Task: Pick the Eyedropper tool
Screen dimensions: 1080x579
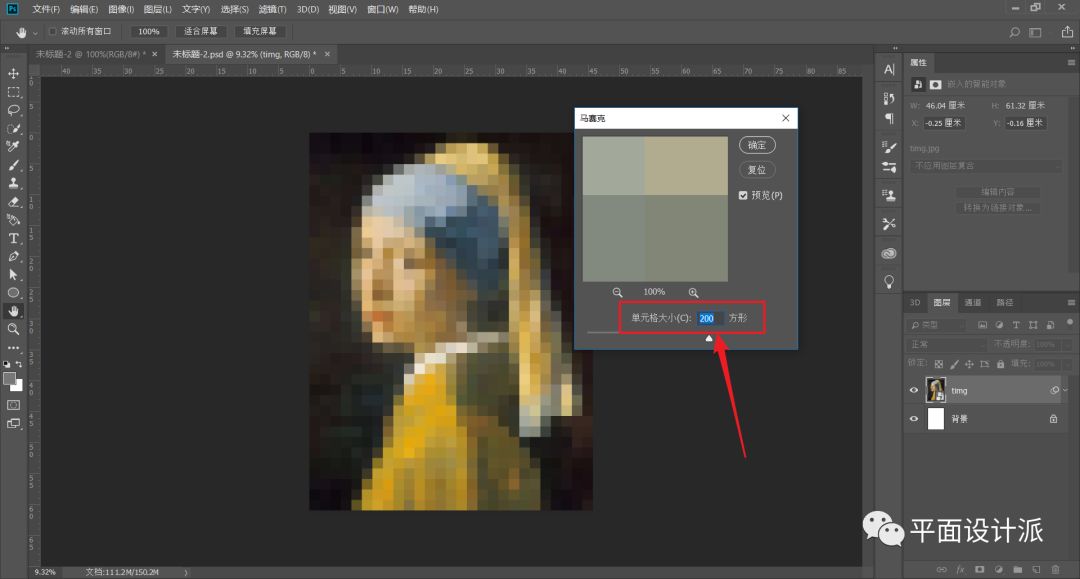Action: [14, 146]
